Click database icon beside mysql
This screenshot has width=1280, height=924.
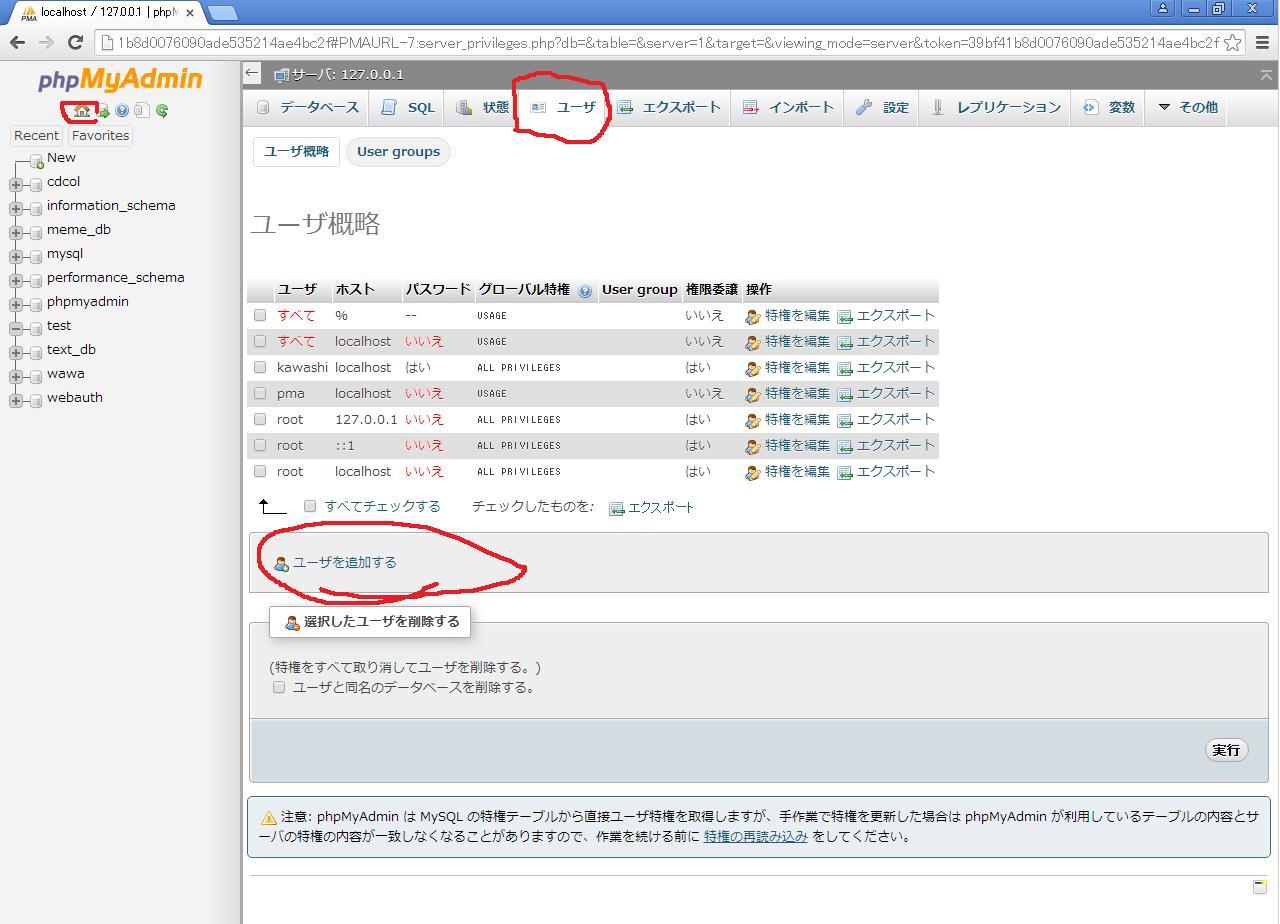(36, 256)
